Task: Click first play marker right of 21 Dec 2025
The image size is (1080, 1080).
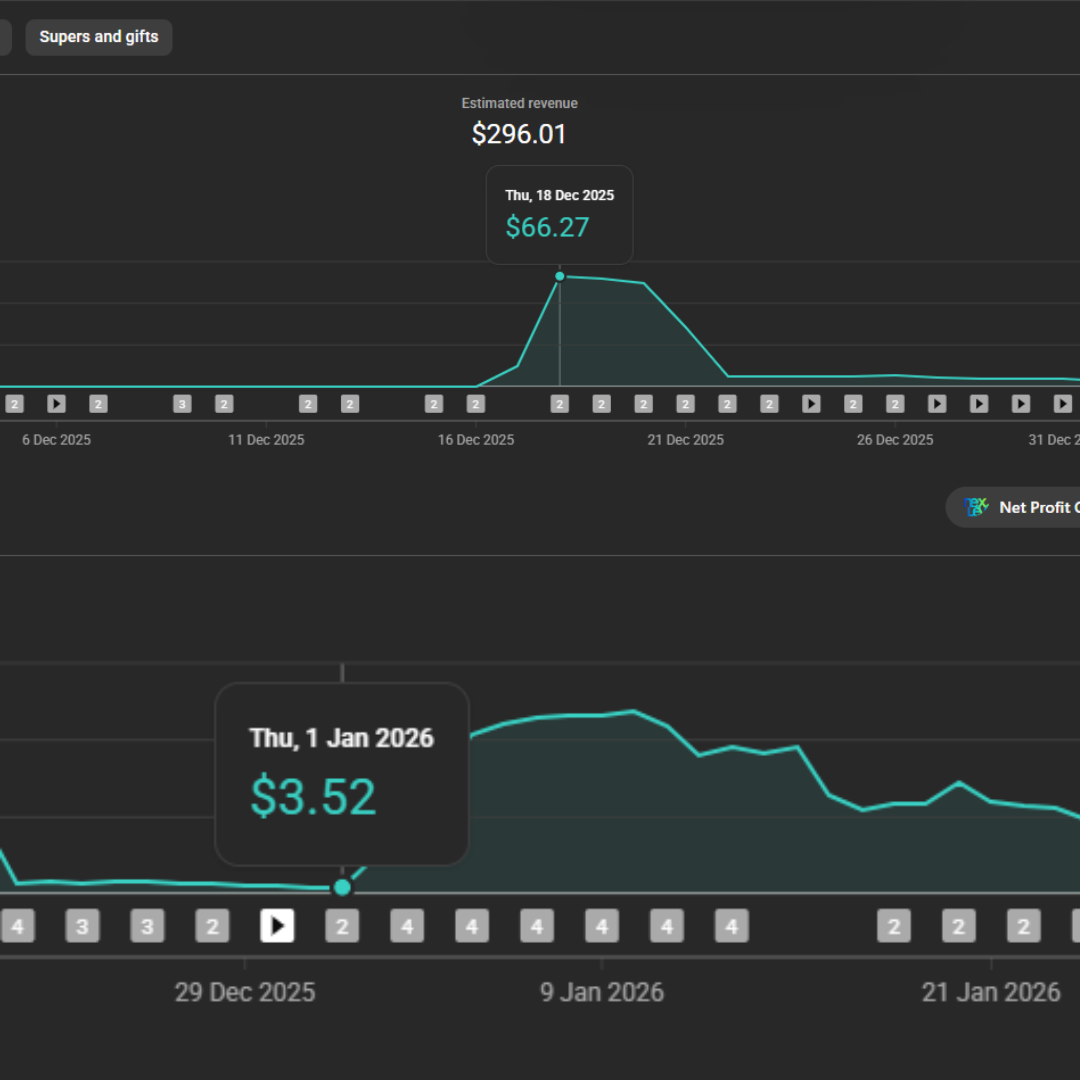Action: (811, 404)
